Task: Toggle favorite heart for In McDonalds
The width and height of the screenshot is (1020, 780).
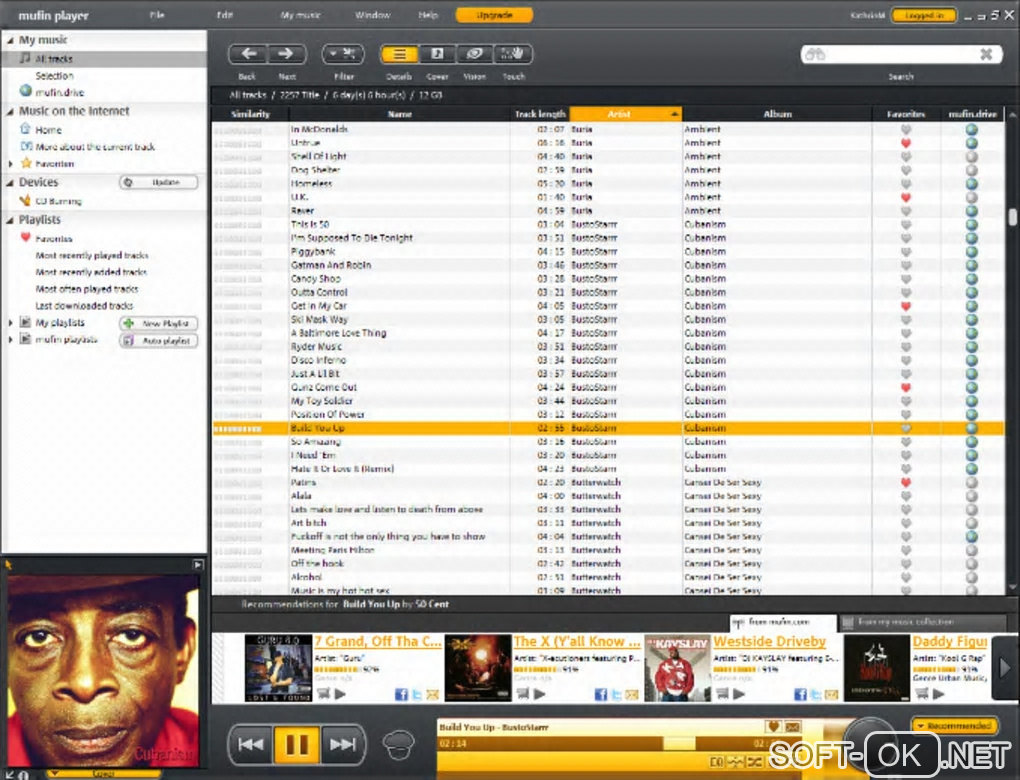Action: click(906, 129)
